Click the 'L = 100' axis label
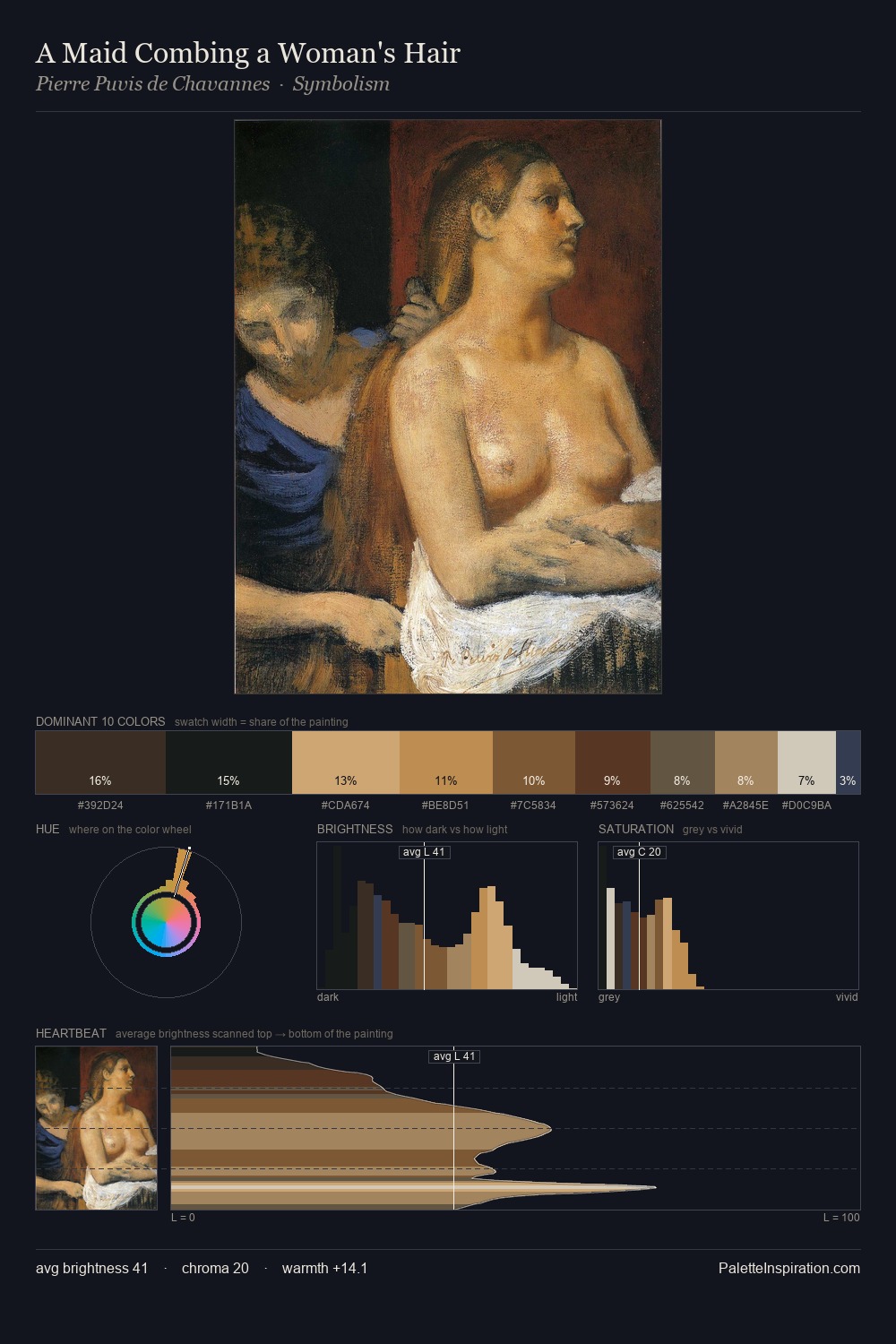Viewport: 896px width, 1344px height. [x=841, y=1218]
